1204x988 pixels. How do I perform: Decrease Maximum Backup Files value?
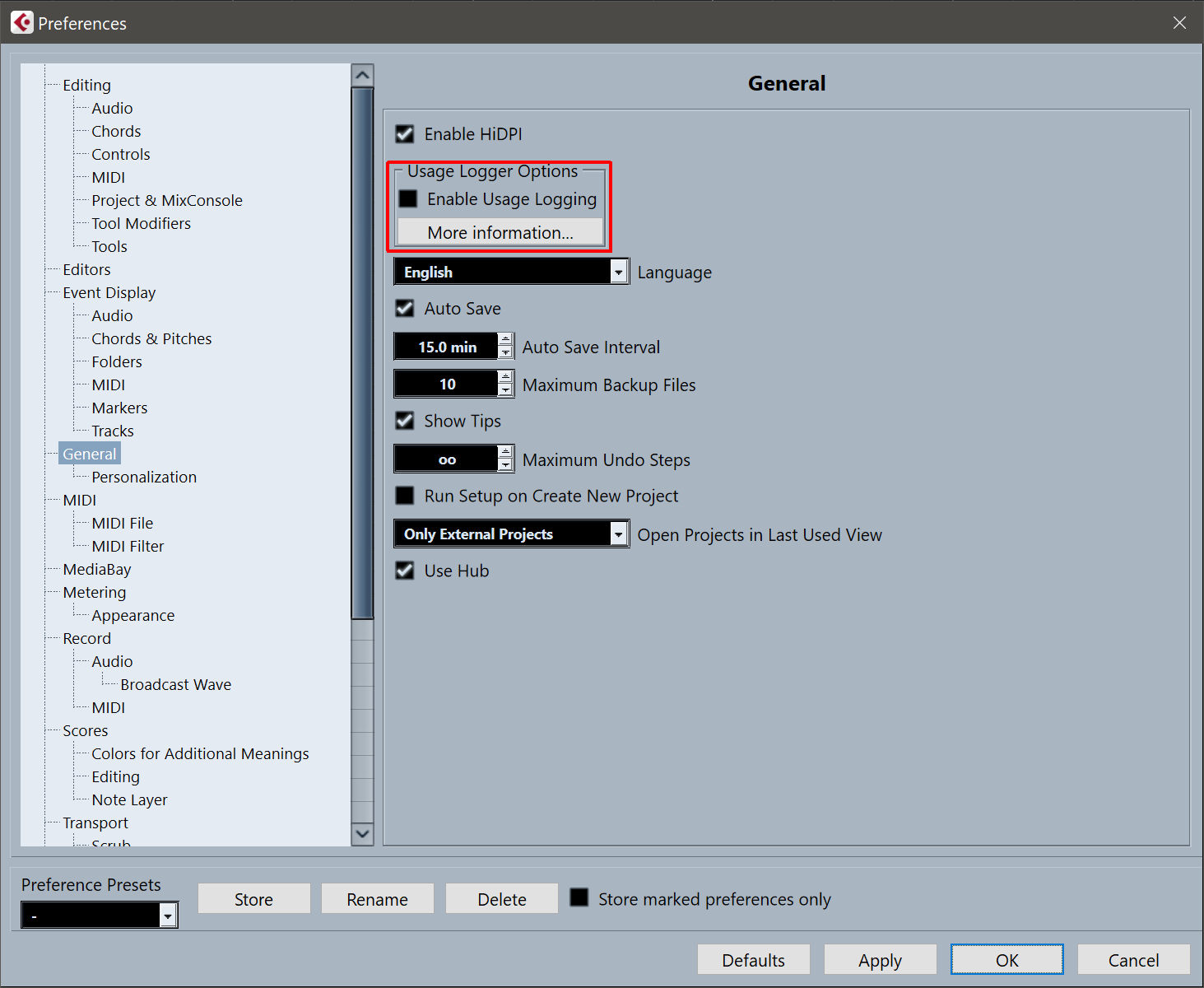pyautogui.click(x=505, y=390)
